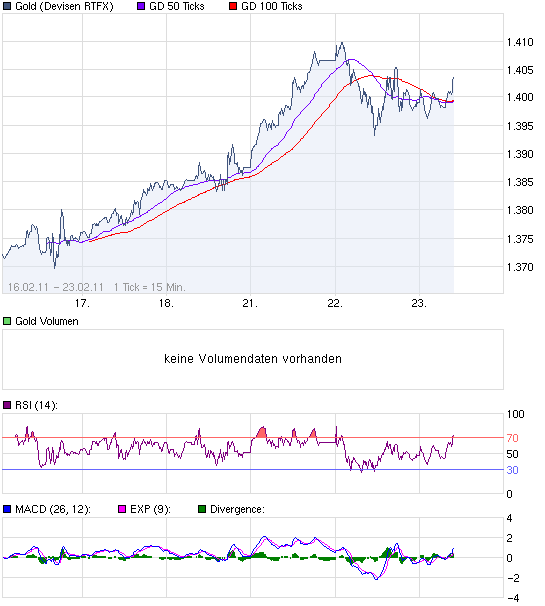Click the 1.410 price axis label
This screenshot has width=545, height=606.
point(520,42)
